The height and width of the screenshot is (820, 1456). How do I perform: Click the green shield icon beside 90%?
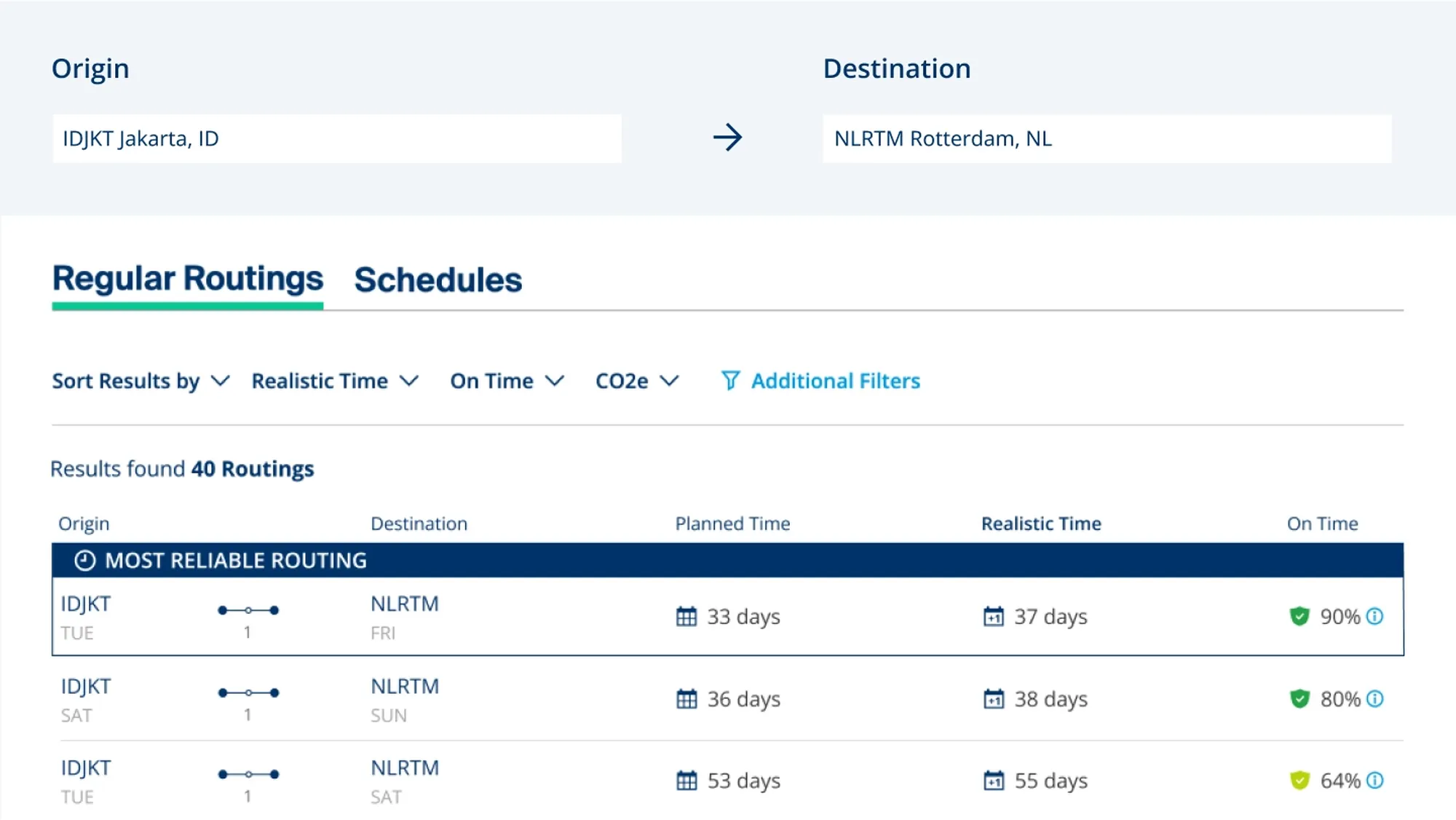point(1299,616)
